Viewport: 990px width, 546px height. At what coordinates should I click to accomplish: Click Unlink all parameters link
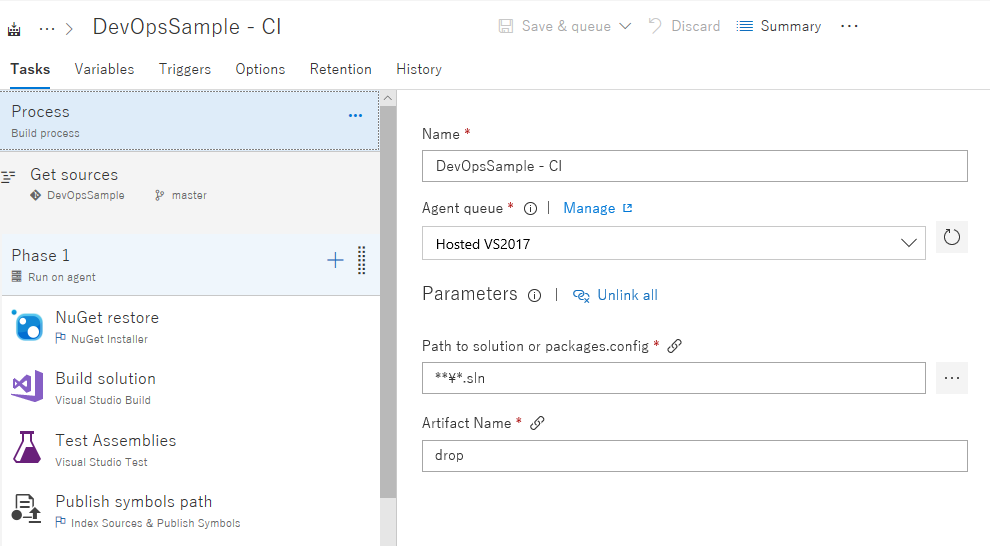(x=627, y=295)
